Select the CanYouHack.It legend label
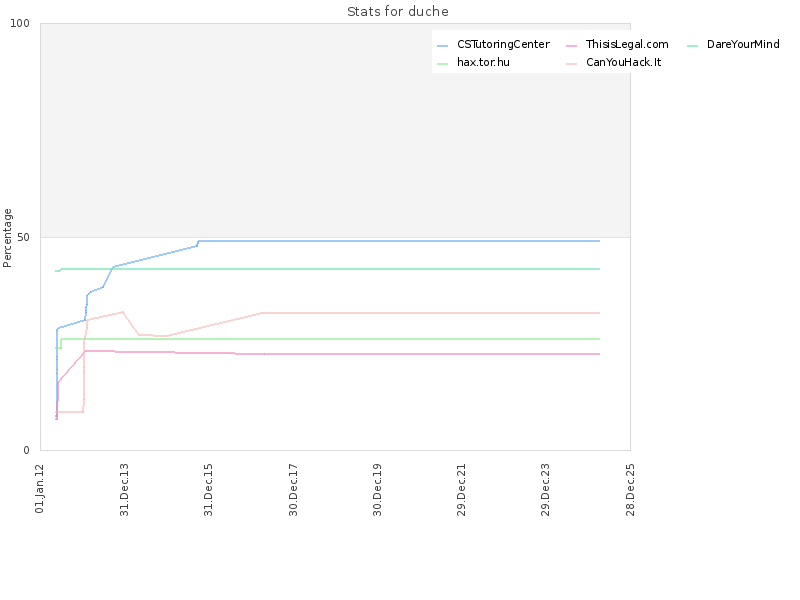Image resolution: width=800 pixels, height=600 pixels. (623, 62)
